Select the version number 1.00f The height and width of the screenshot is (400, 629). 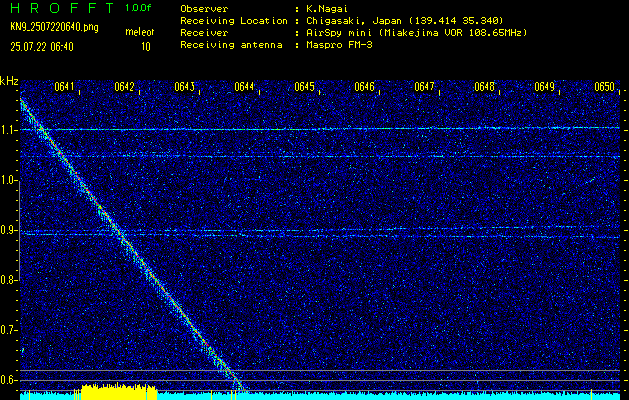point(138,8)
